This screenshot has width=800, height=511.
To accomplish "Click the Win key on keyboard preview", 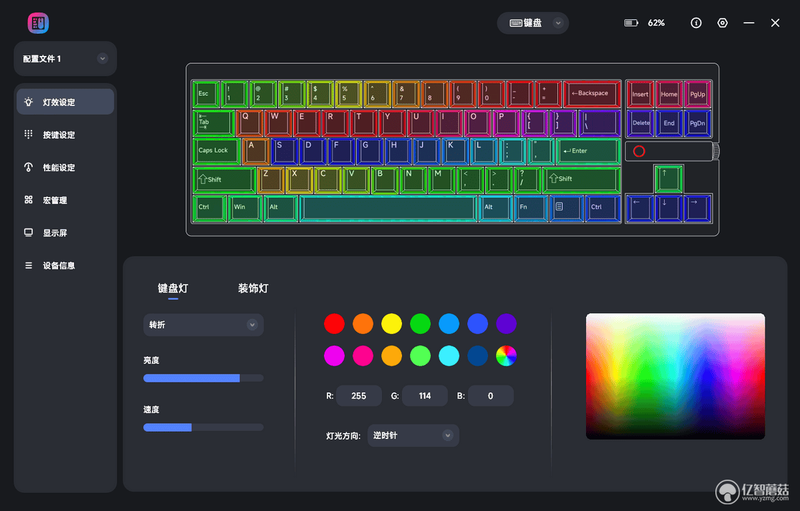I will pos(244,208).
